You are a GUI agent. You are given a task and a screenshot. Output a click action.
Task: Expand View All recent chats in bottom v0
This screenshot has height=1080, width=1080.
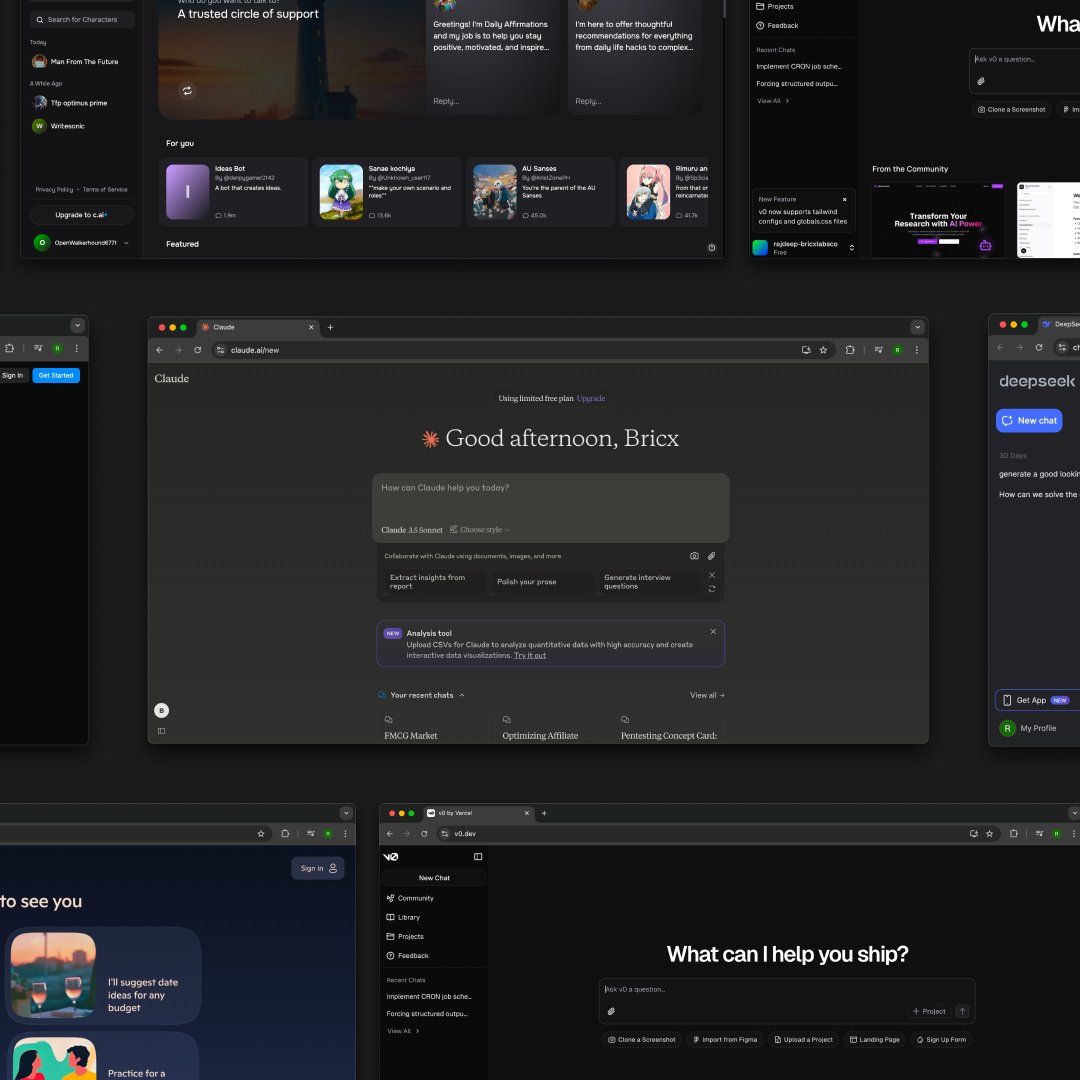pos(404,1031)
